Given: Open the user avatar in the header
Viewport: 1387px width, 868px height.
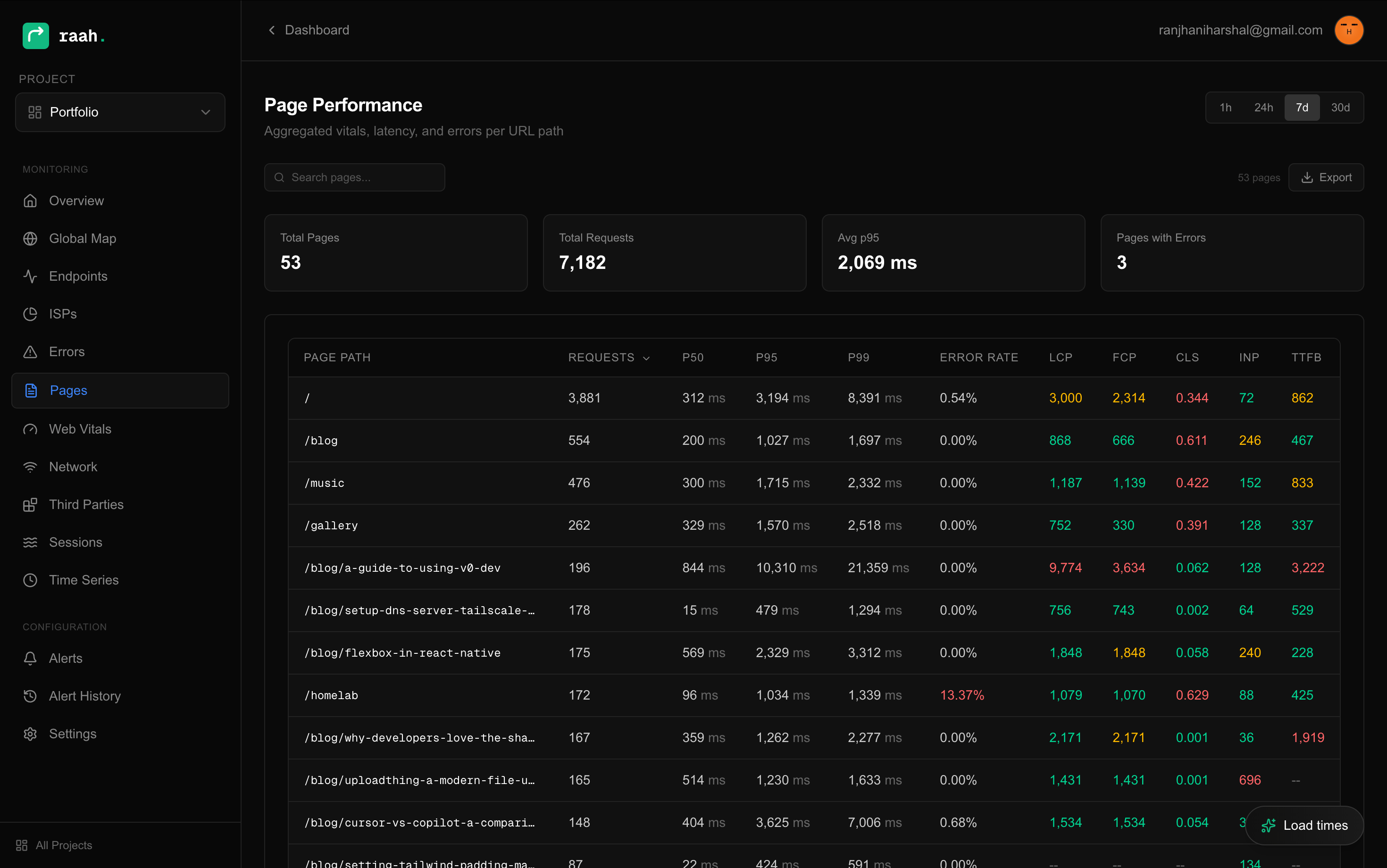Looking at the screenshot, I should [x=1348, y=30].
